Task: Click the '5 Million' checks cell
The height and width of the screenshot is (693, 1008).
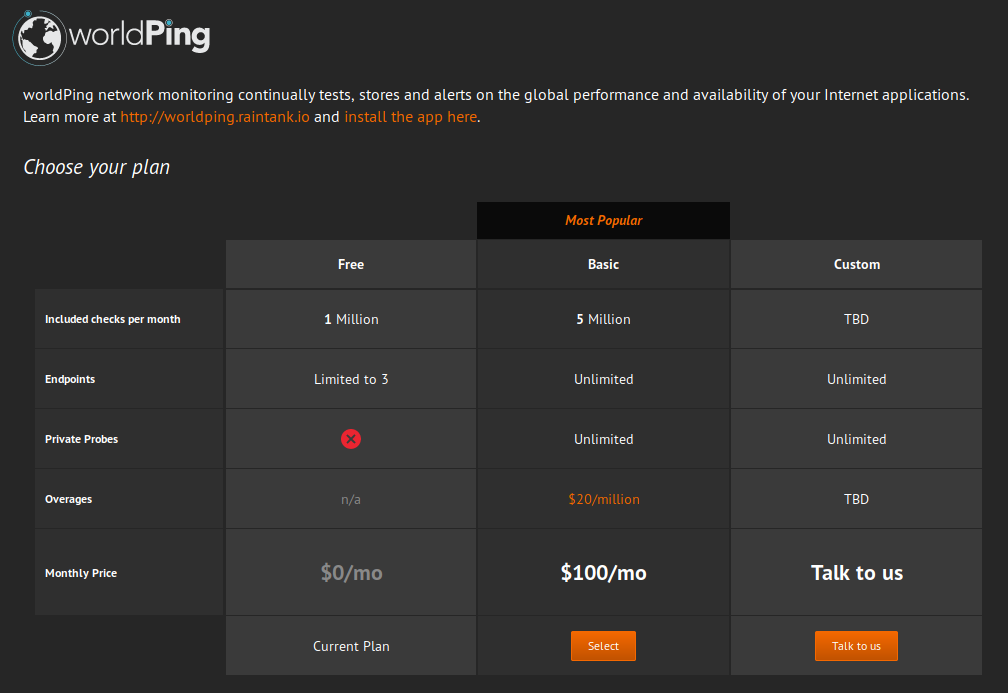Action: (603, 320)
